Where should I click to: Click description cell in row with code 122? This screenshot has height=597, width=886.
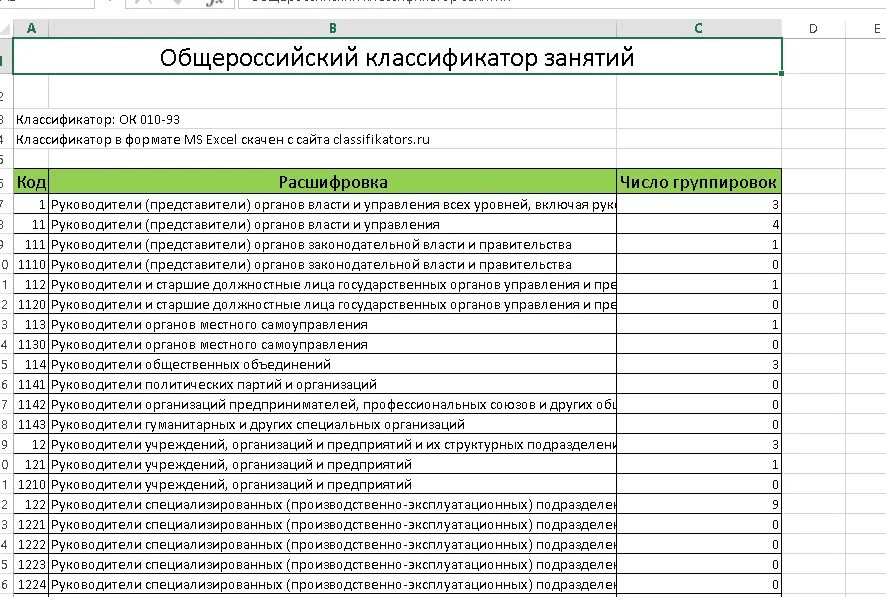(333, 504)
